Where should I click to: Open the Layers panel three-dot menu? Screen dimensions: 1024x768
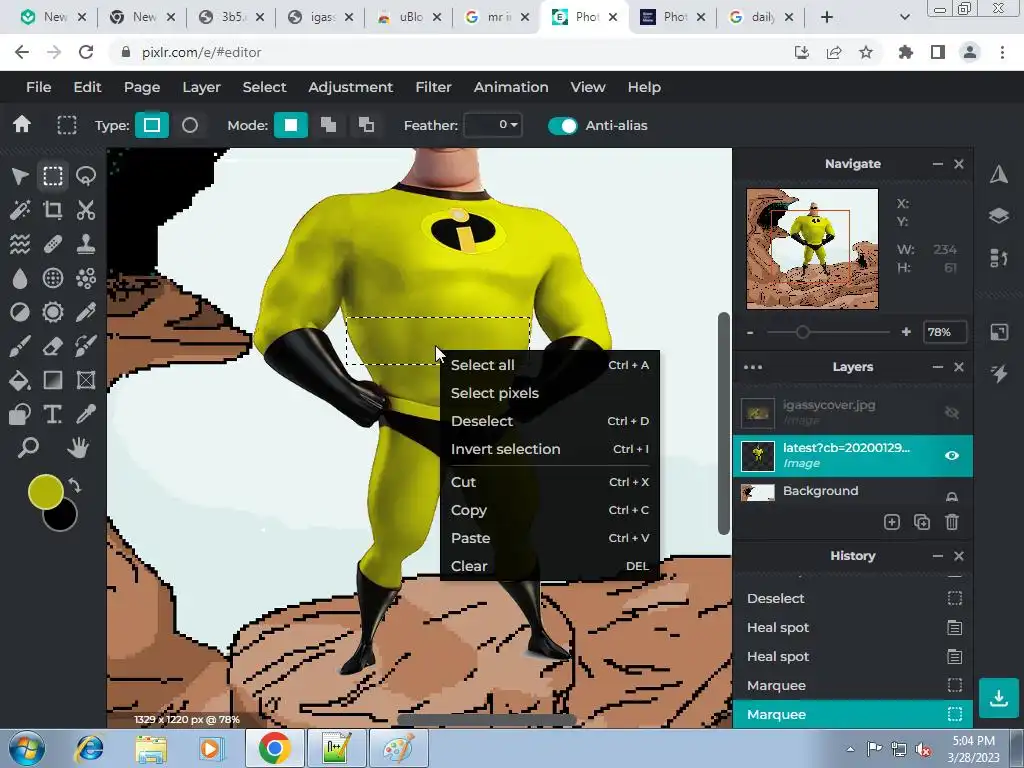[753, 367]
